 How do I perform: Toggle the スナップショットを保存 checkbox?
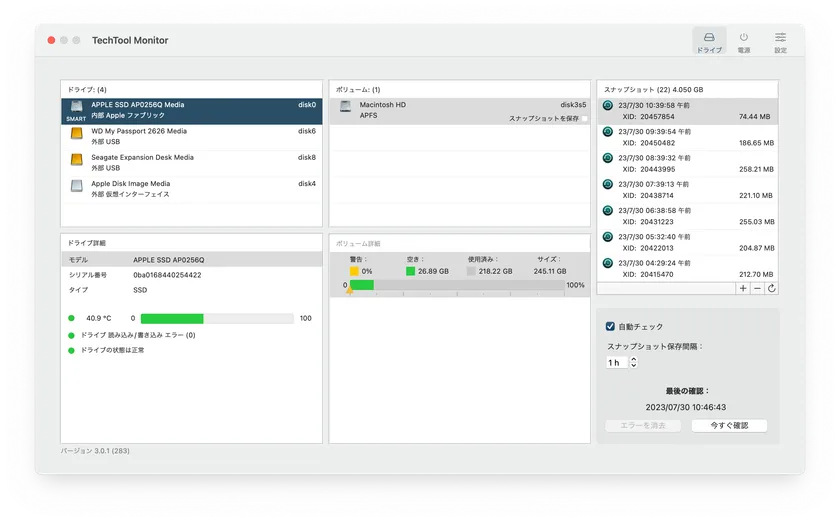584,119
